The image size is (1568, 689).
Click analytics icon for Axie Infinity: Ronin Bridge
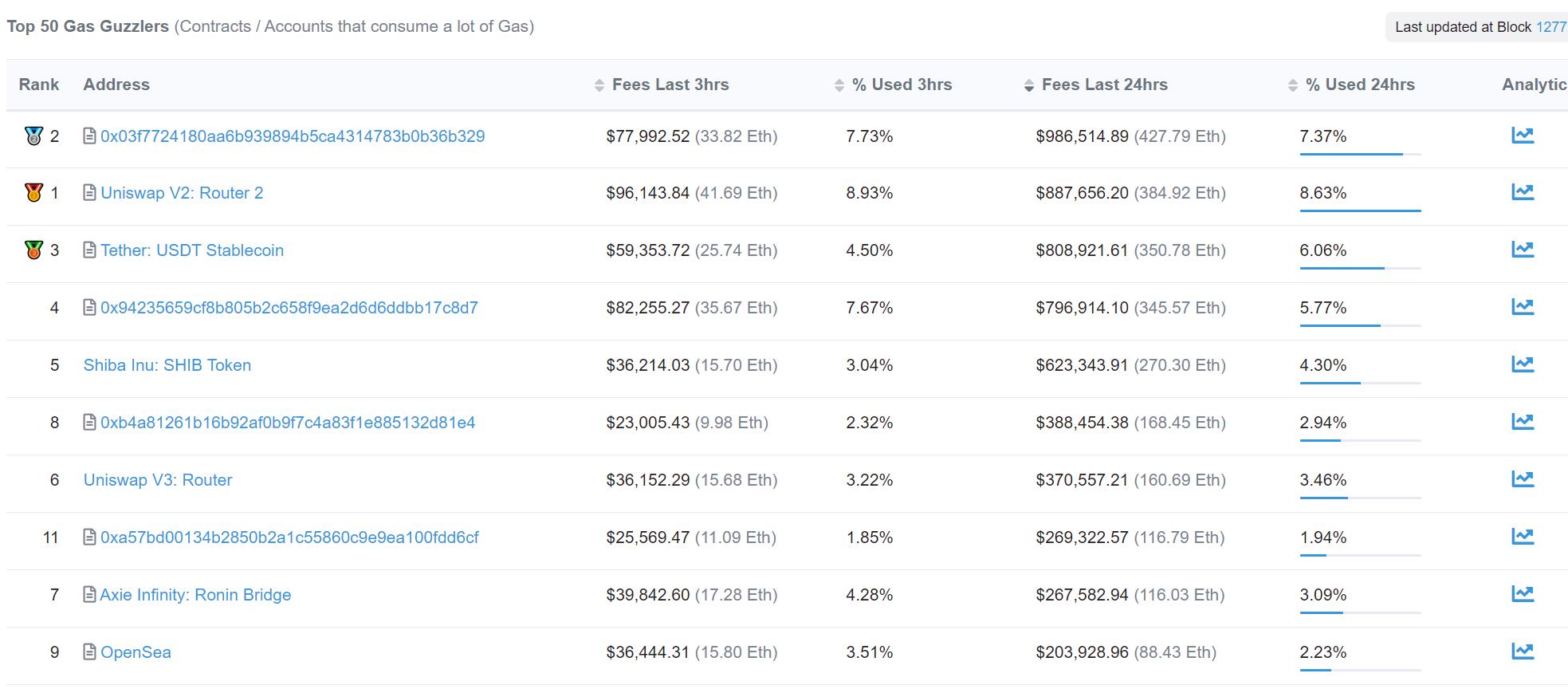[1522, 594]
